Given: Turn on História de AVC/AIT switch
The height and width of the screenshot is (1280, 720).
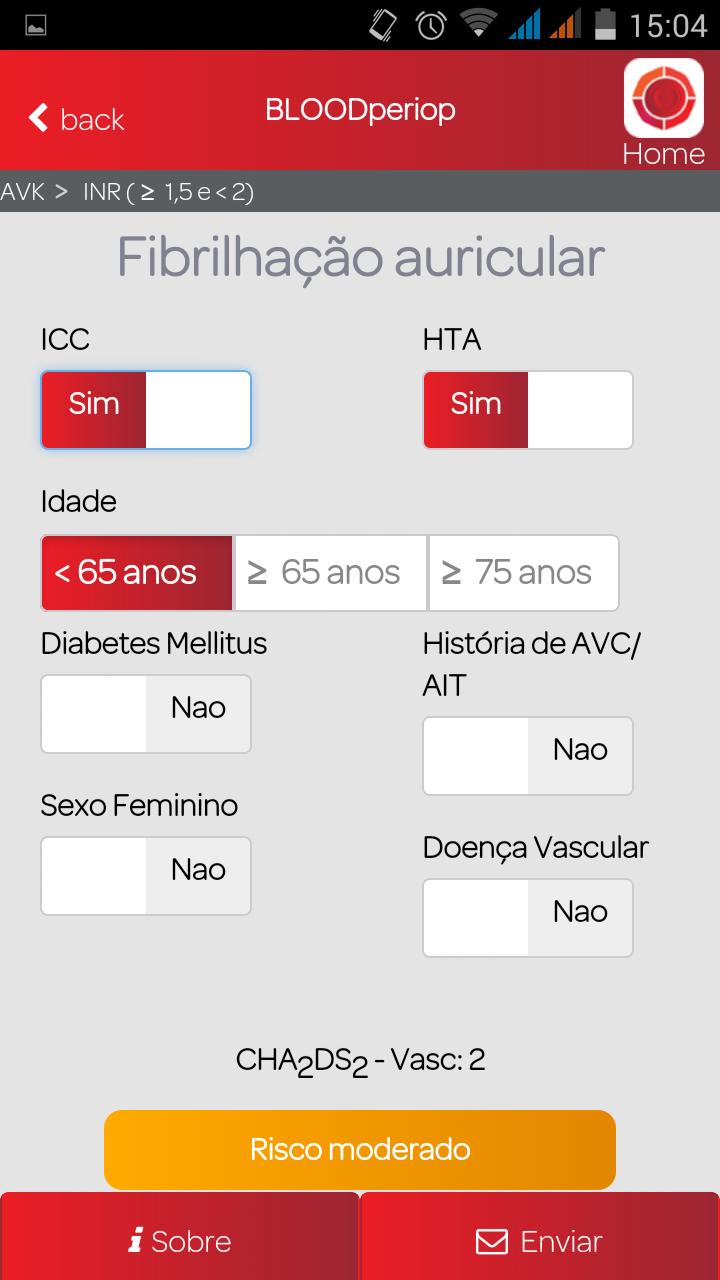Looking at the screenshot, I should tap(528, 756).
